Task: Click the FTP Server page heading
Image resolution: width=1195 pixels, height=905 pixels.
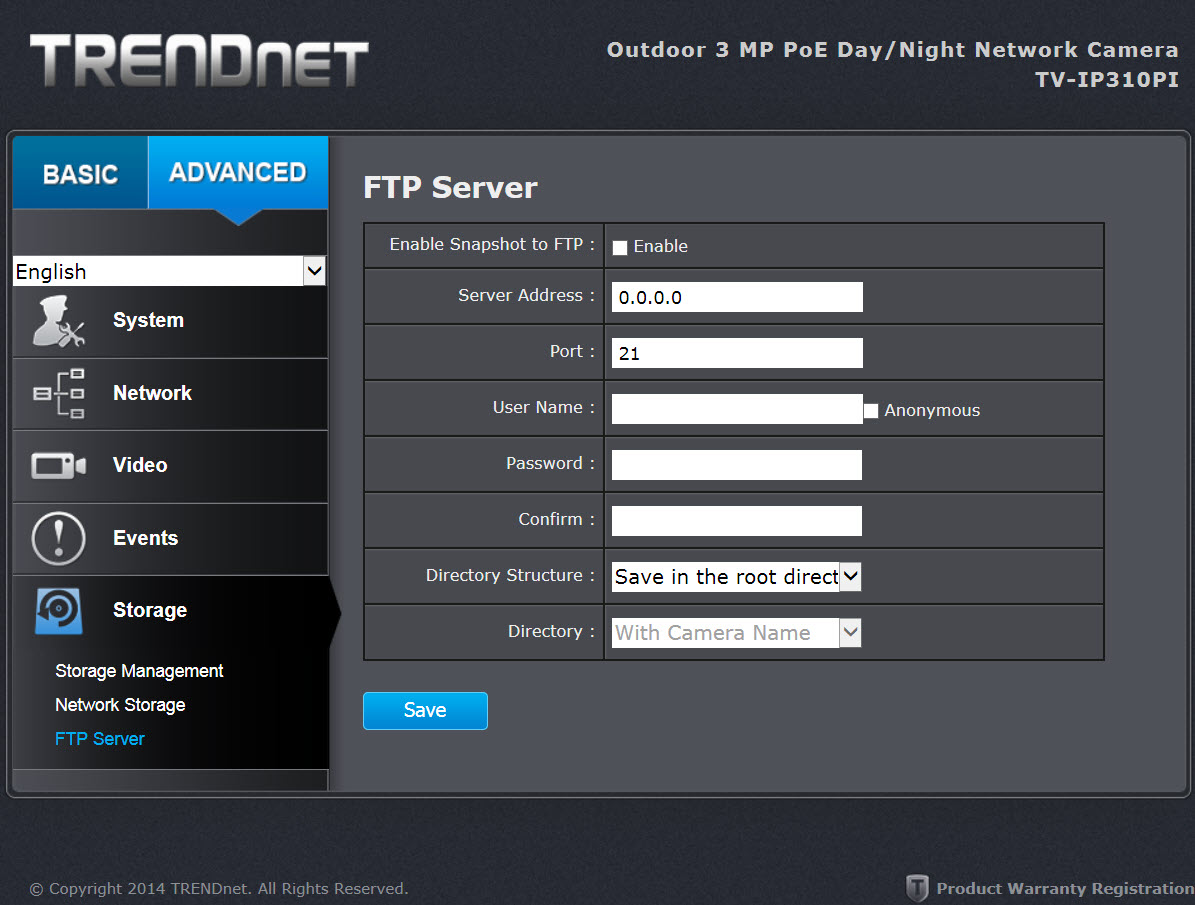Action: pyautogui.click(x=450, y=188)
